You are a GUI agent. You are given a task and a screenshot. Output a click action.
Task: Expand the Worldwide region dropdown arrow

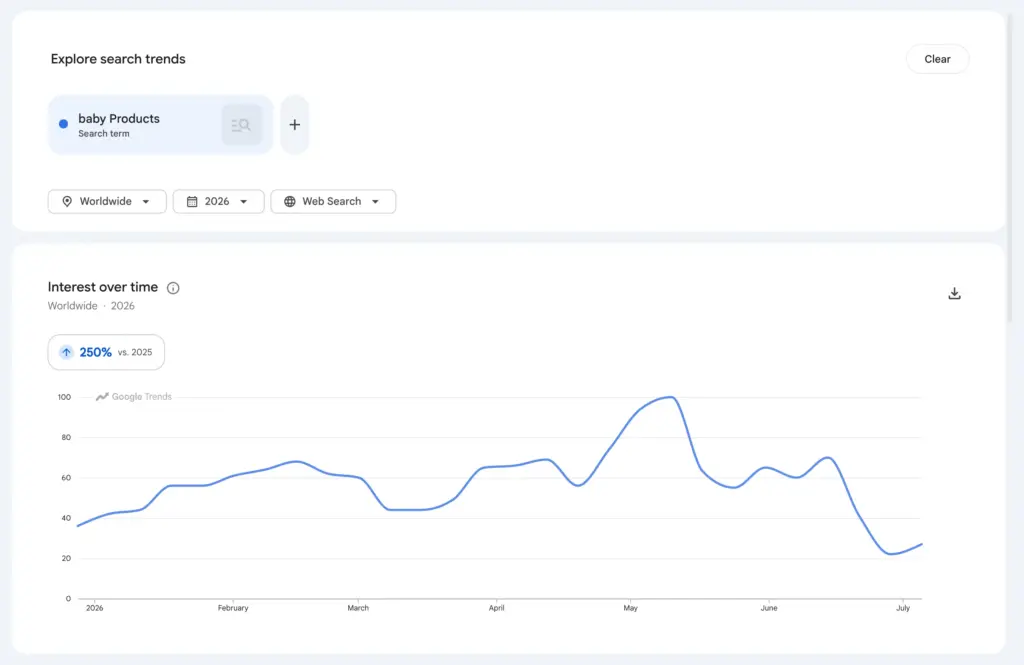click(146, 201)
